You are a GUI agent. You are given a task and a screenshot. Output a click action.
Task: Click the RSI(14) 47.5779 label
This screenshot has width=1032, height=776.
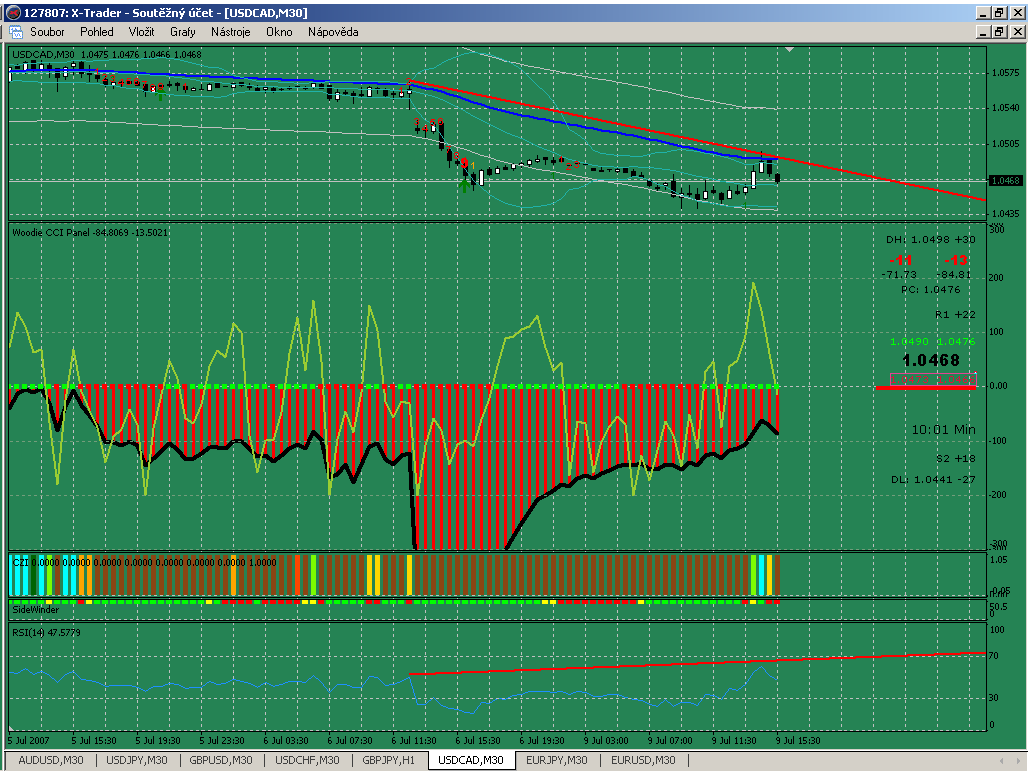[46, 633]
